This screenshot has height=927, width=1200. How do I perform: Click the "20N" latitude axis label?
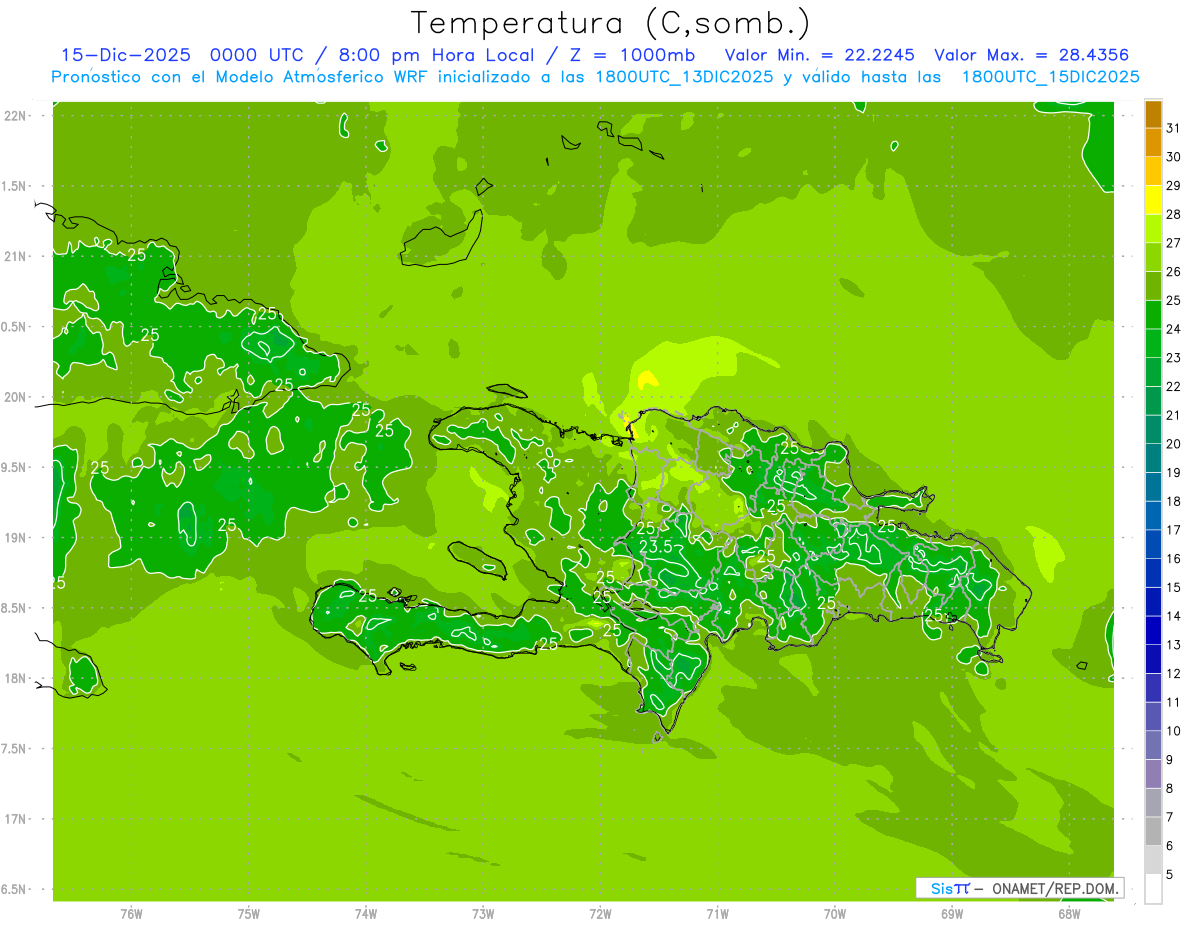pos(15,397)
